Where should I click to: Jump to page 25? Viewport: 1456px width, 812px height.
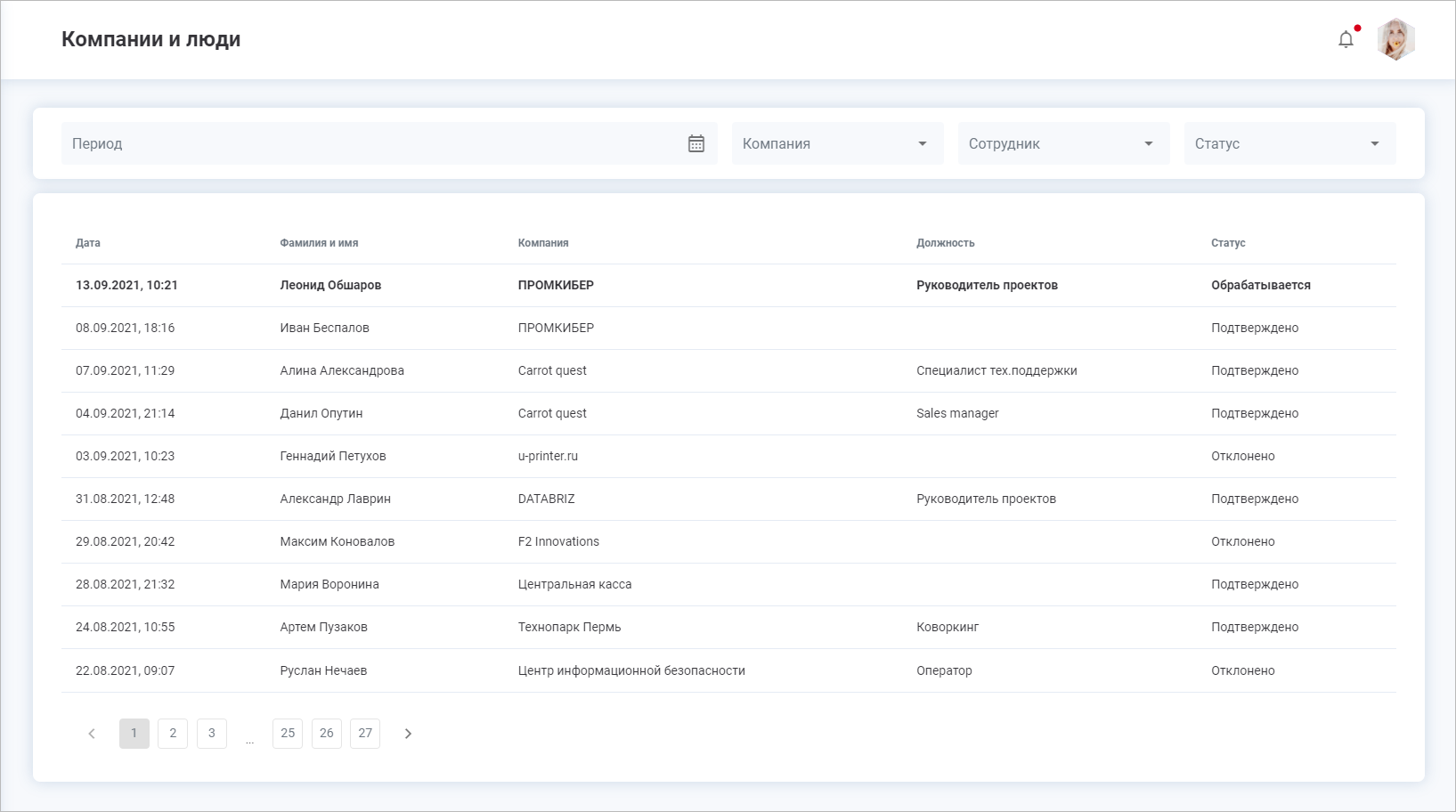(x=288, y=734)
